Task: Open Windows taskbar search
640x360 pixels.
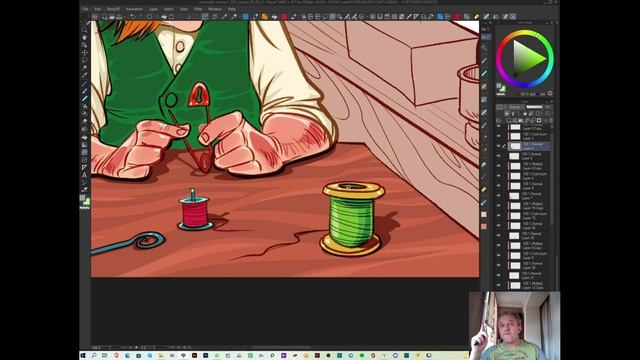Action: pyautogui.click(x=94, y=356)
